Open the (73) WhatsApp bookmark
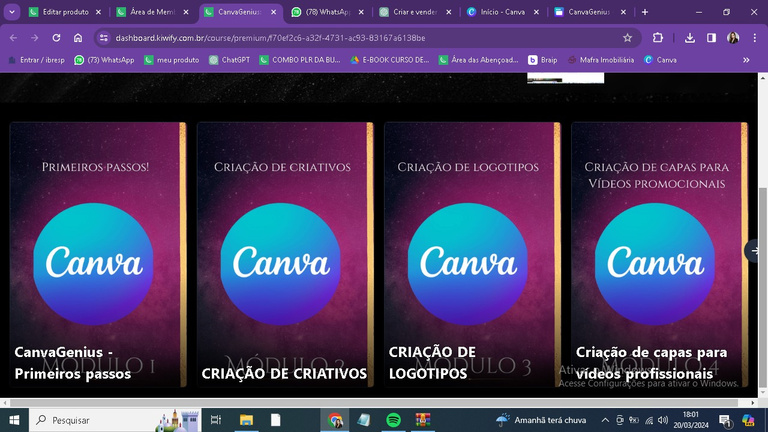Screen dimensions: 768x432 coord(104,60)
